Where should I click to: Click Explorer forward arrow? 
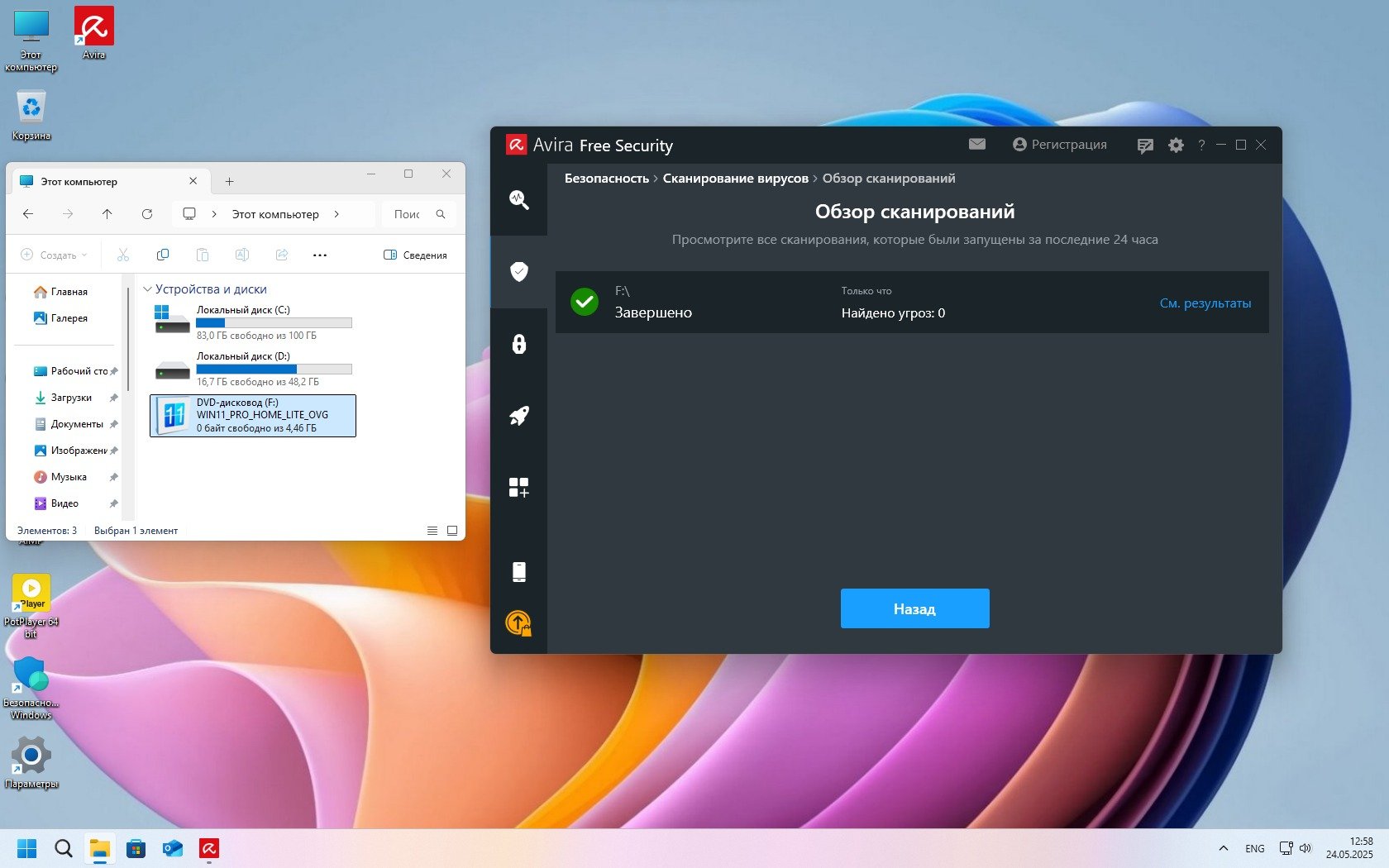68,214
